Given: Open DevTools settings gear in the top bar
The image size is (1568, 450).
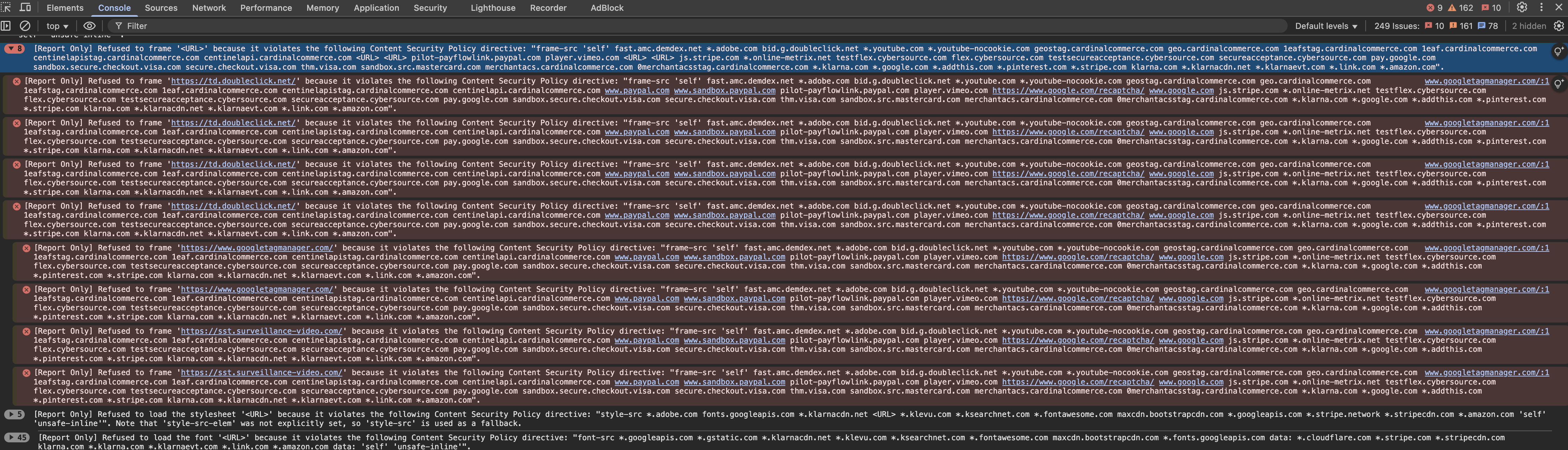Looking at the screenshot, I should (1522, 7).
